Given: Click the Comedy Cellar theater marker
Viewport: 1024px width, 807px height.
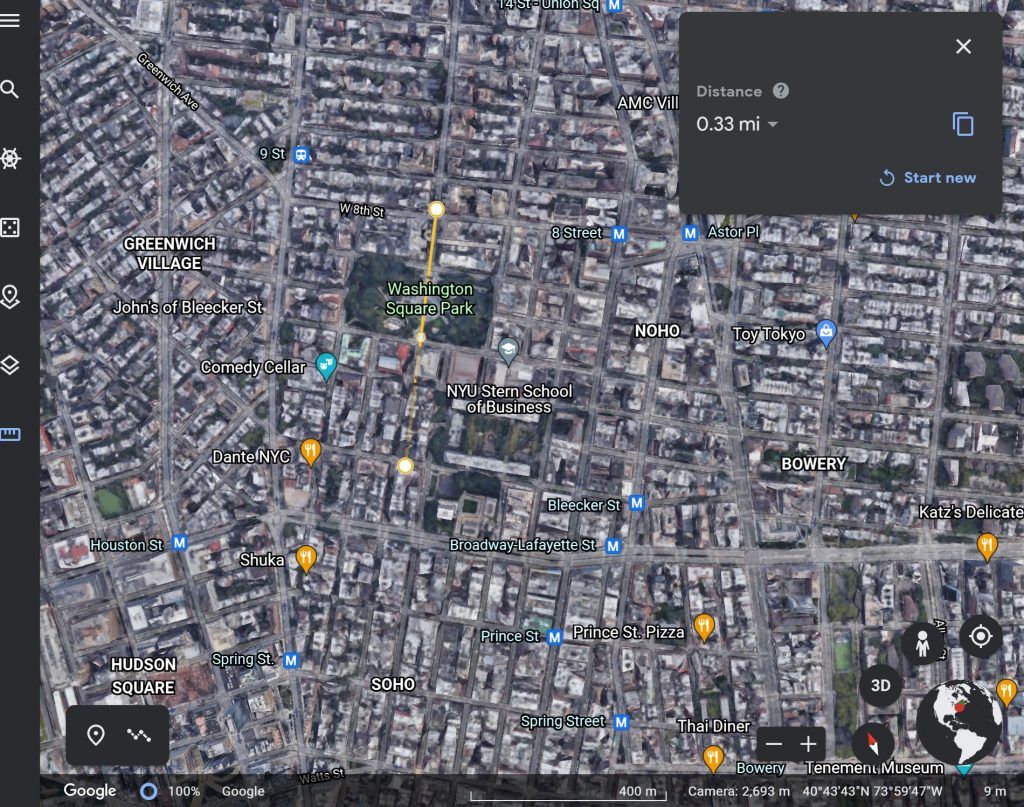Looking at the screenshot, I should point(325,365).
